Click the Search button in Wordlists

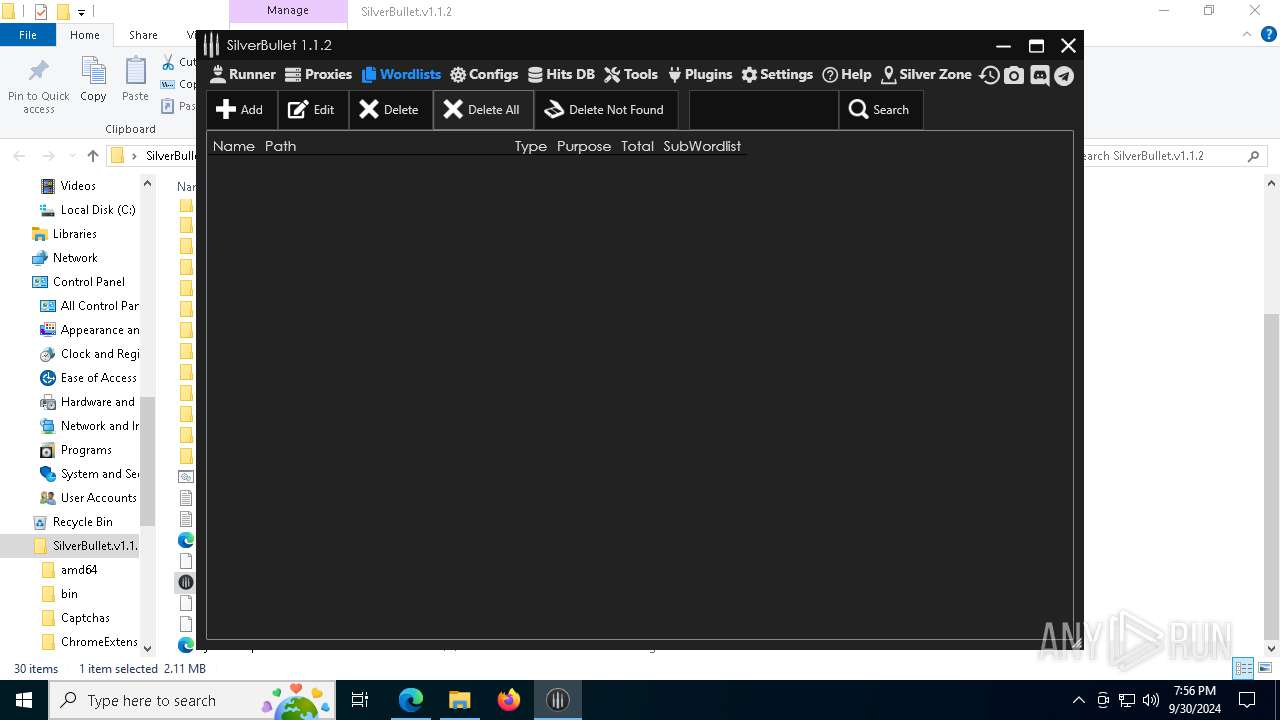pos(880,110)
